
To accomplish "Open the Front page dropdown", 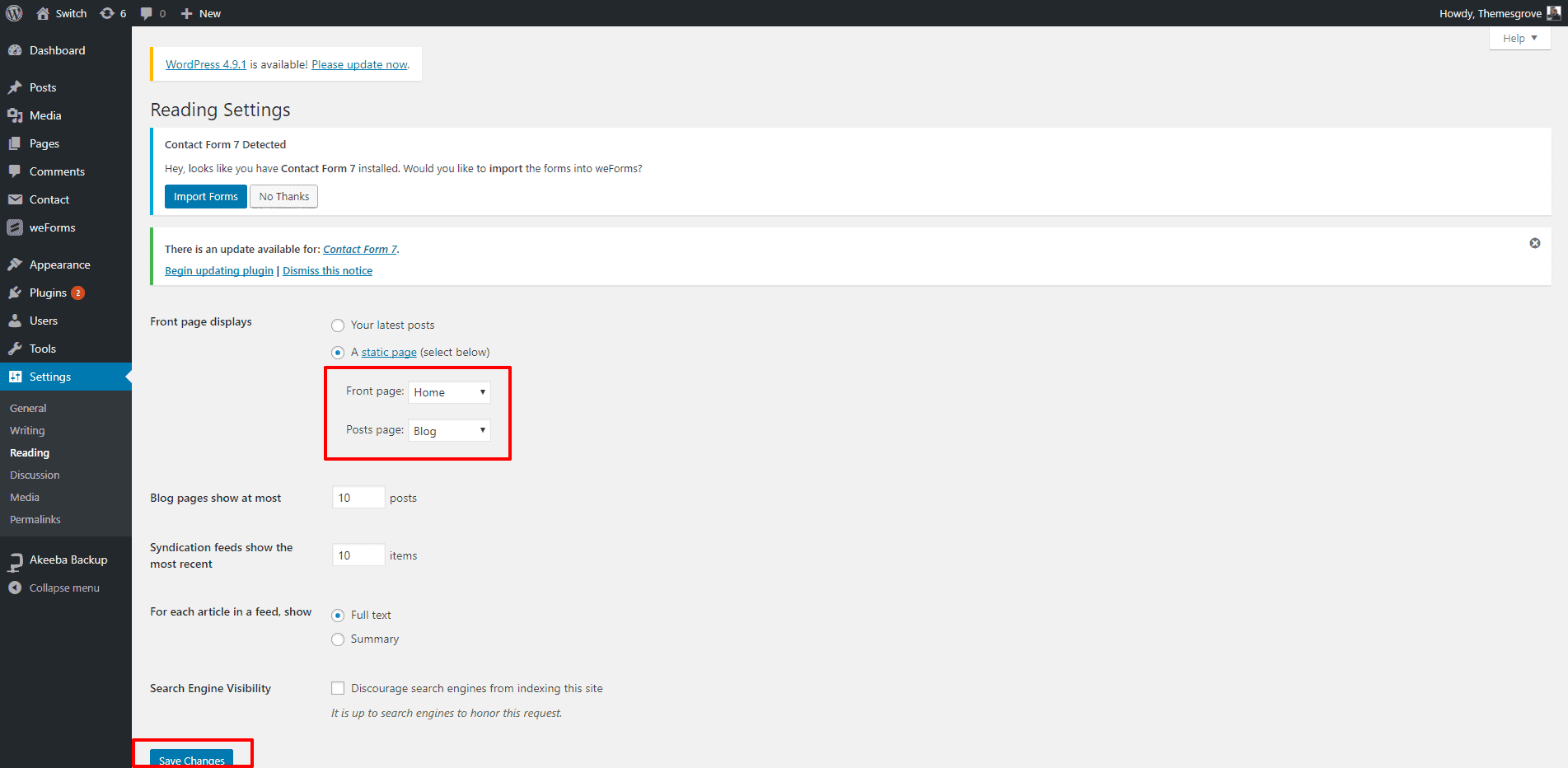I will 449,392.
